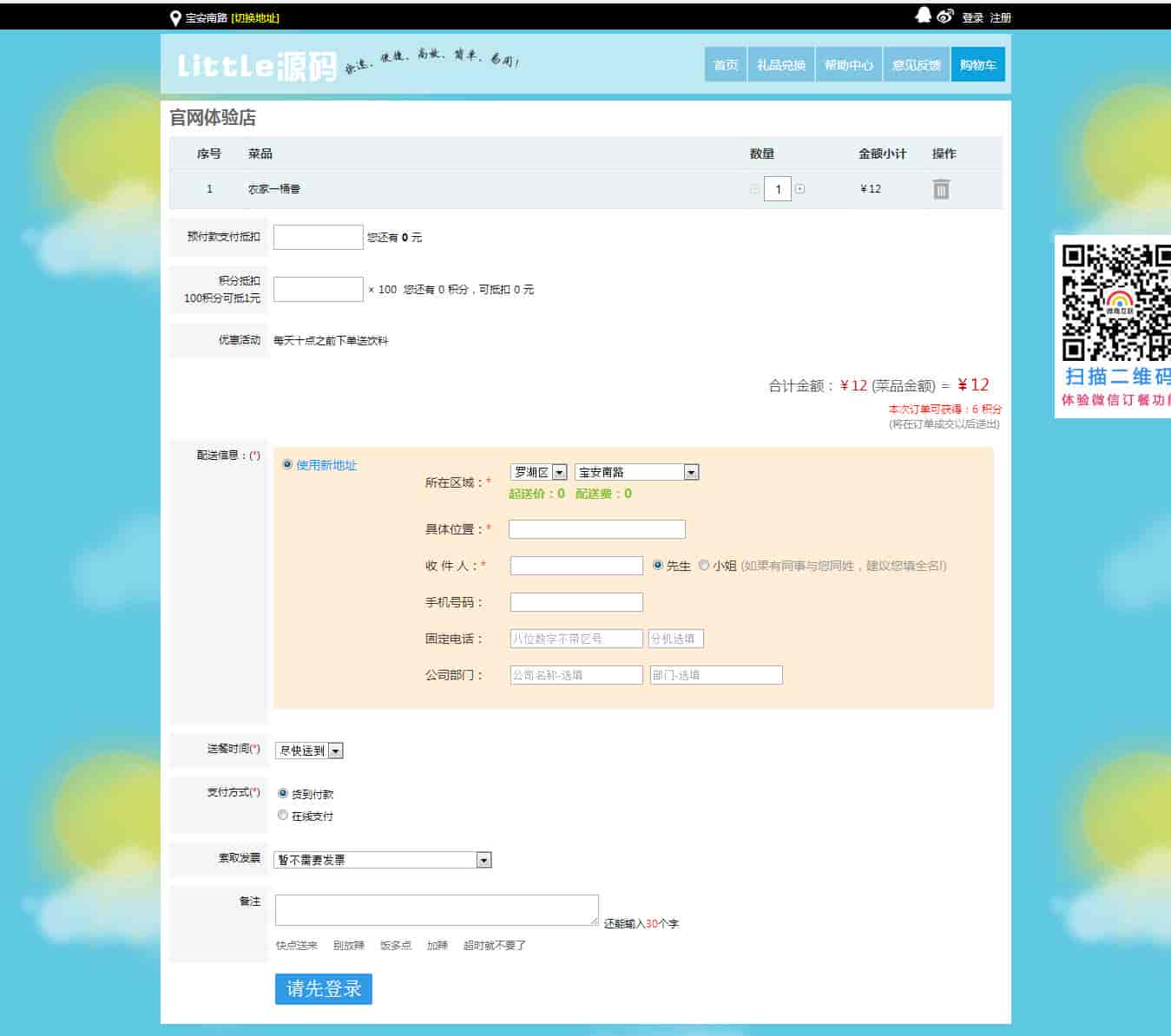
Task: Click the location pin icon
Action: point(175,17)
